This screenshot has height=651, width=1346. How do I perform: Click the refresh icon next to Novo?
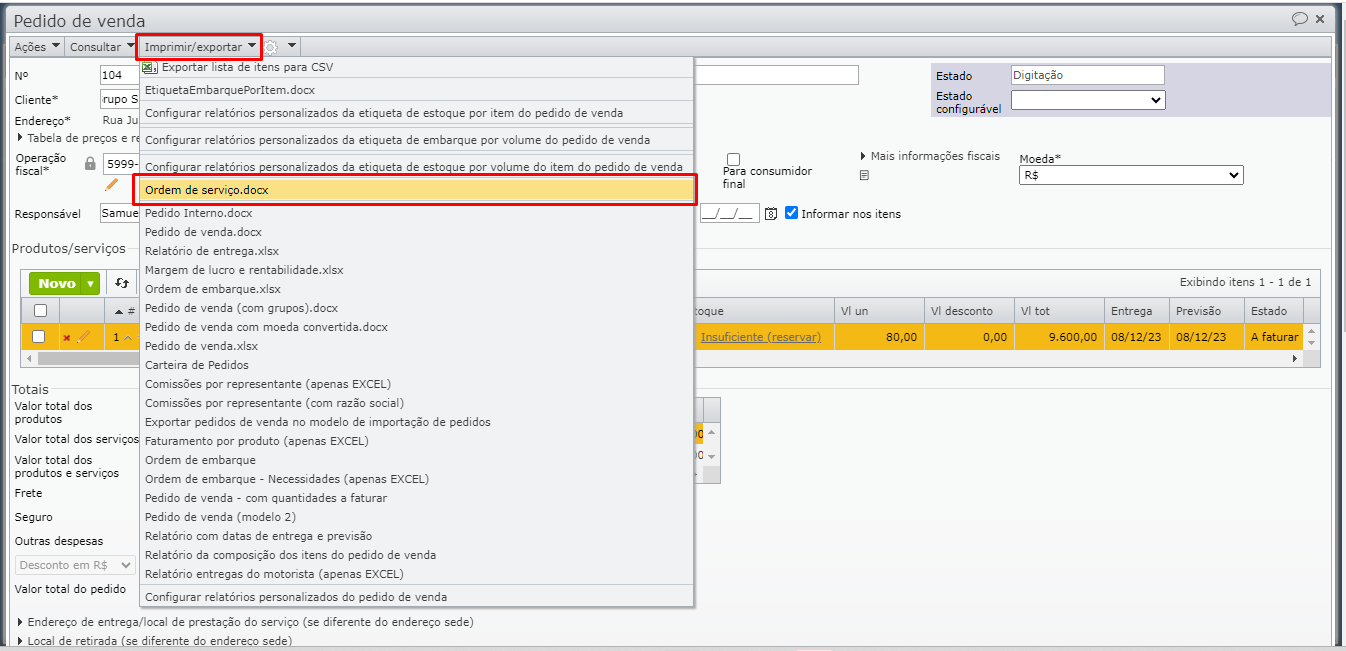click(x=122, y=283)
